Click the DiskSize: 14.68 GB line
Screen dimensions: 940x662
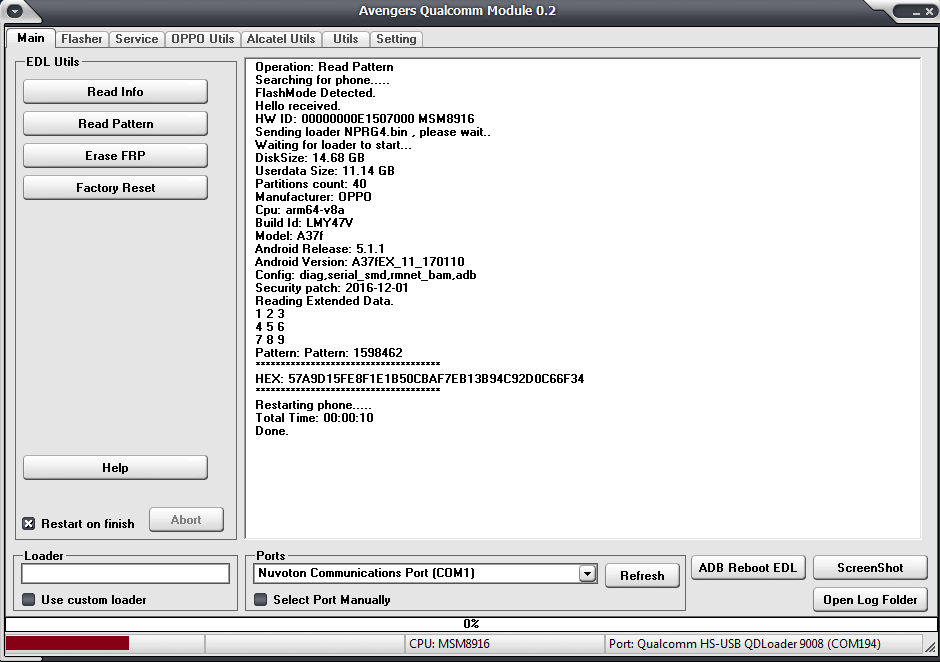click(x=310, y=158)
